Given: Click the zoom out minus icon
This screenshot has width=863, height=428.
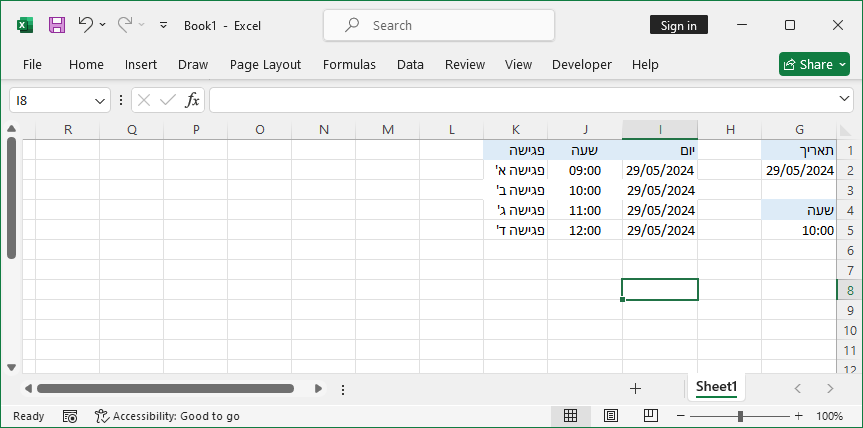Looking at the screenshot, I should pyautogui.click(x=679, y=416).
